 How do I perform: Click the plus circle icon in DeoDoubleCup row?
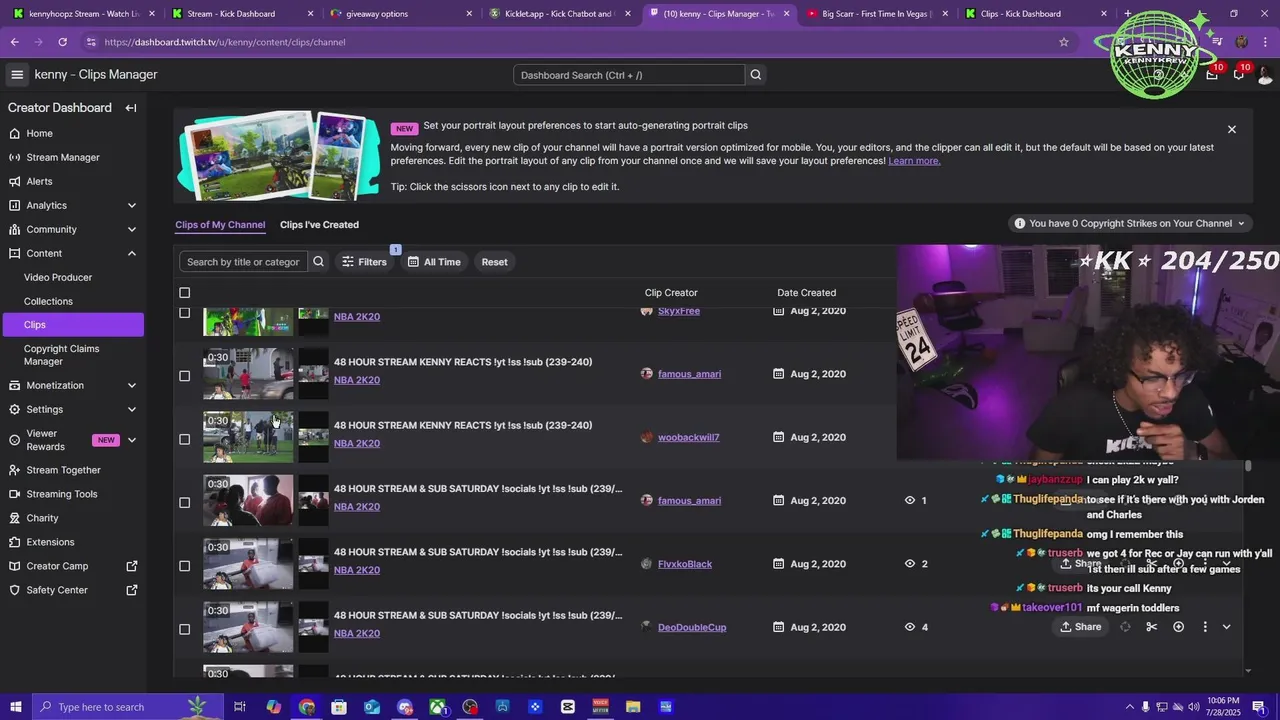tap(1178, 627)
